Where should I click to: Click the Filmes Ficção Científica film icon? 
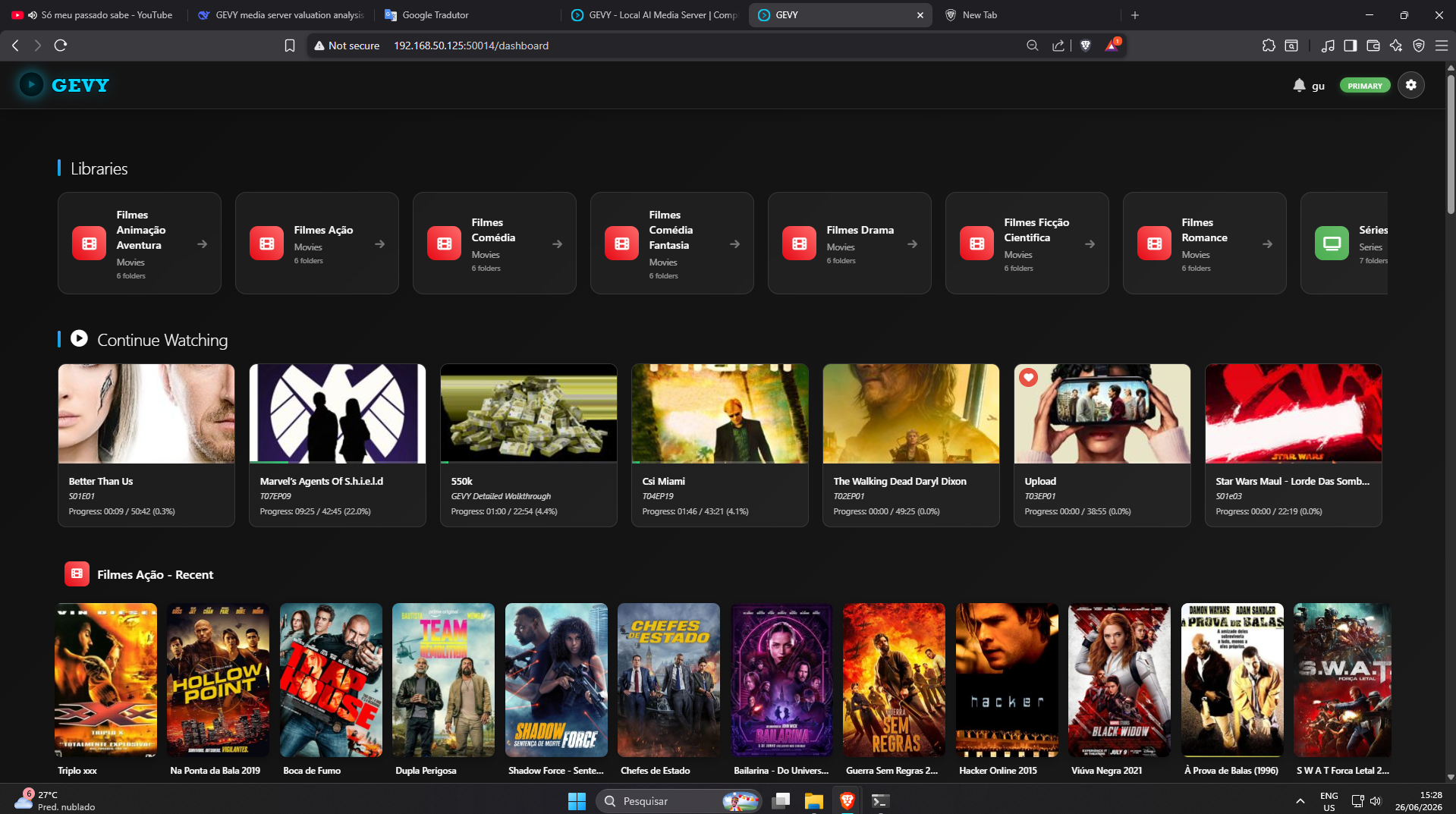click(976, 244)
